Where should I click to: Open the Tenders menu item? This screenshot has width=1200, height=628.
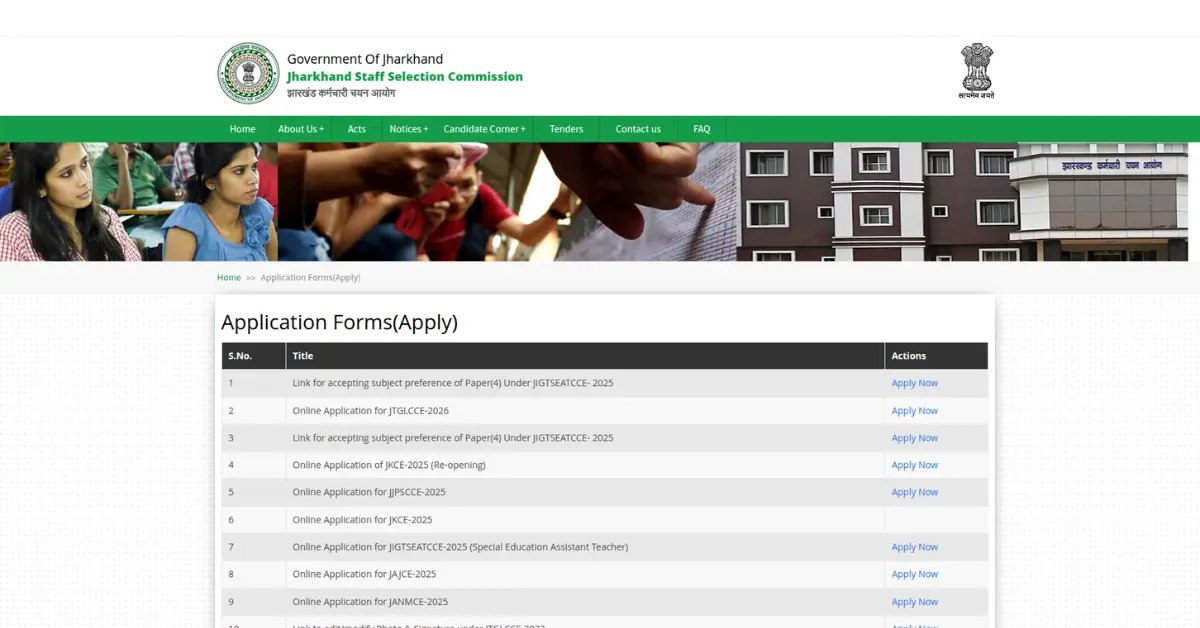click(x=566, y=129)
